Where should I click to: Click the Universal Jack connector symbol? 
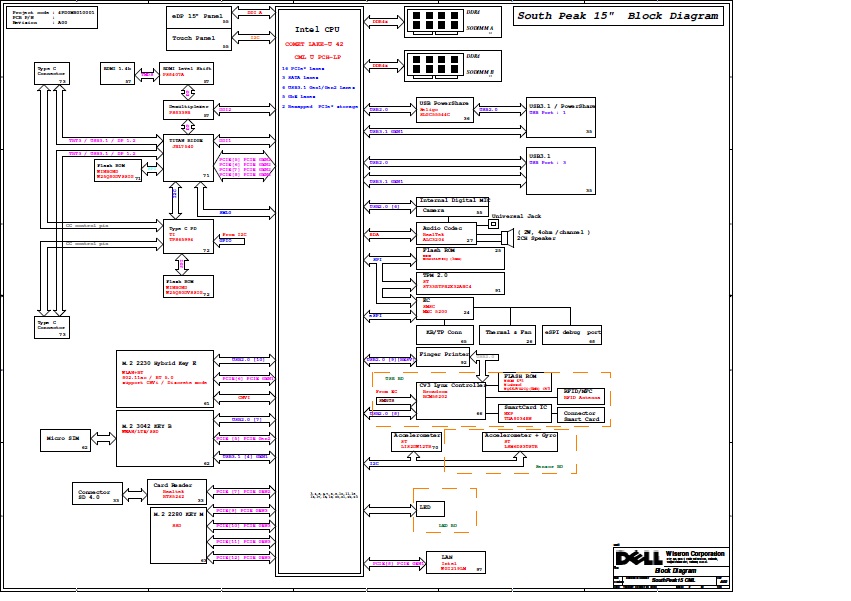tap(493, 224)
